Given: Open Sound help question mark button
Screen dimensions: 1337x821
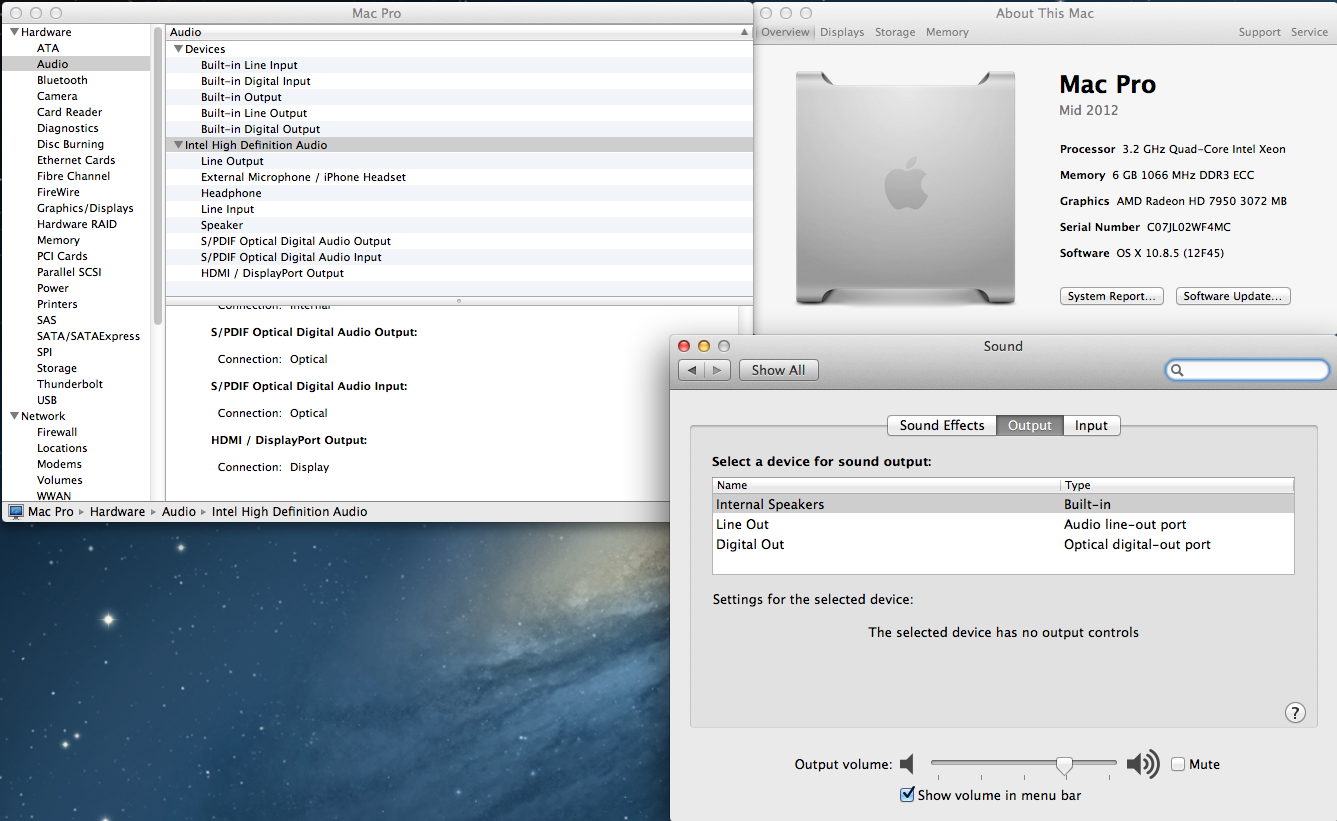Looking at the screenshot, I should 1295,712.
